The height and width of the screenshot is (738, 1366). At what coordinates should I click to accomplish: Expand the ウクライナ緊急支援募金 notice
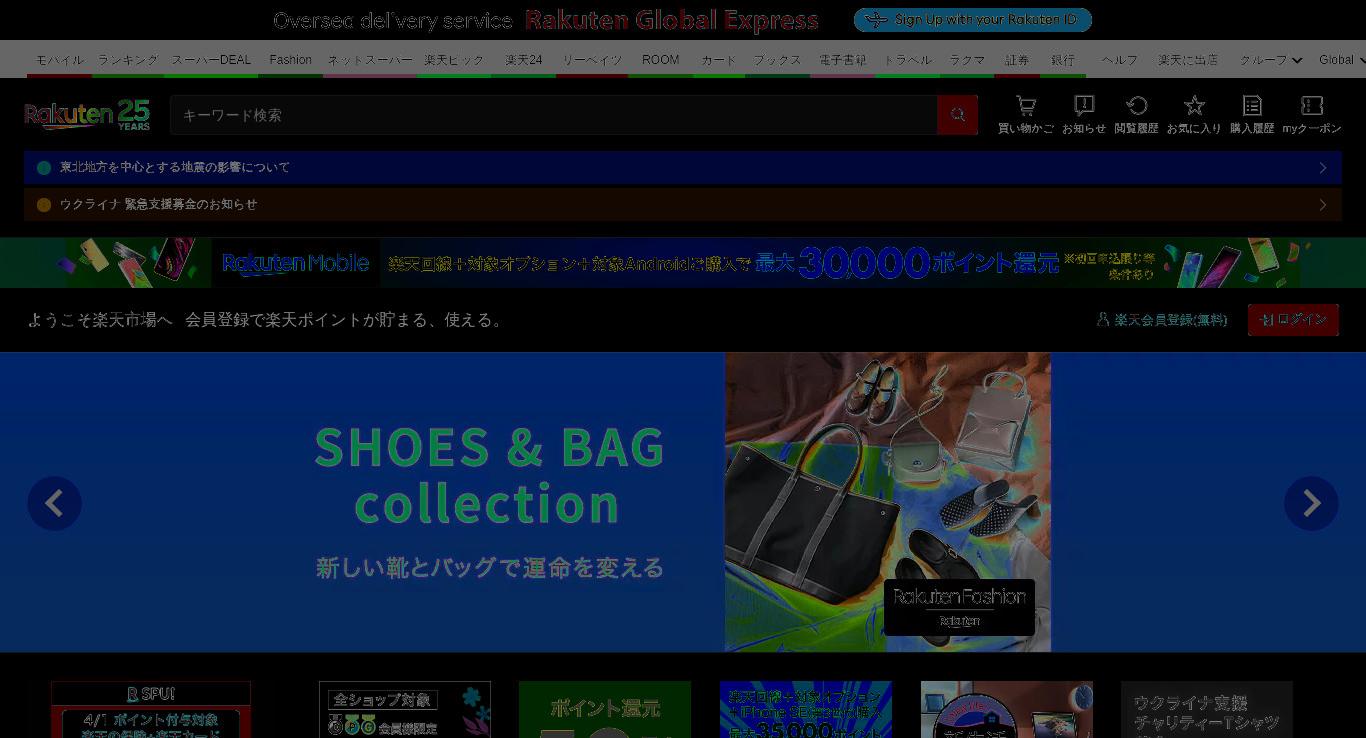pos(683,204)
